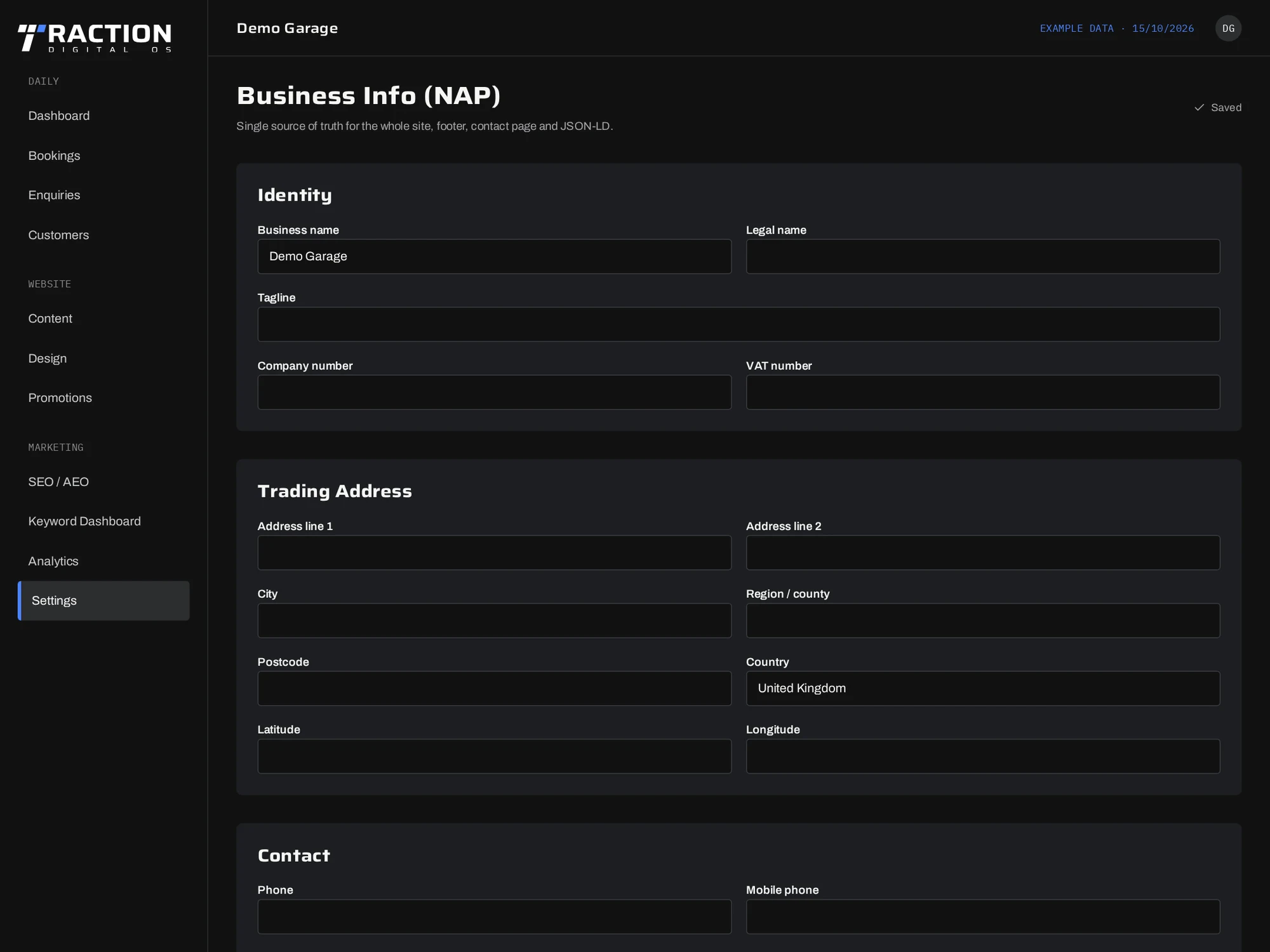Click the Demo Garage header title
1270x952 pixels.
point(287,29)
